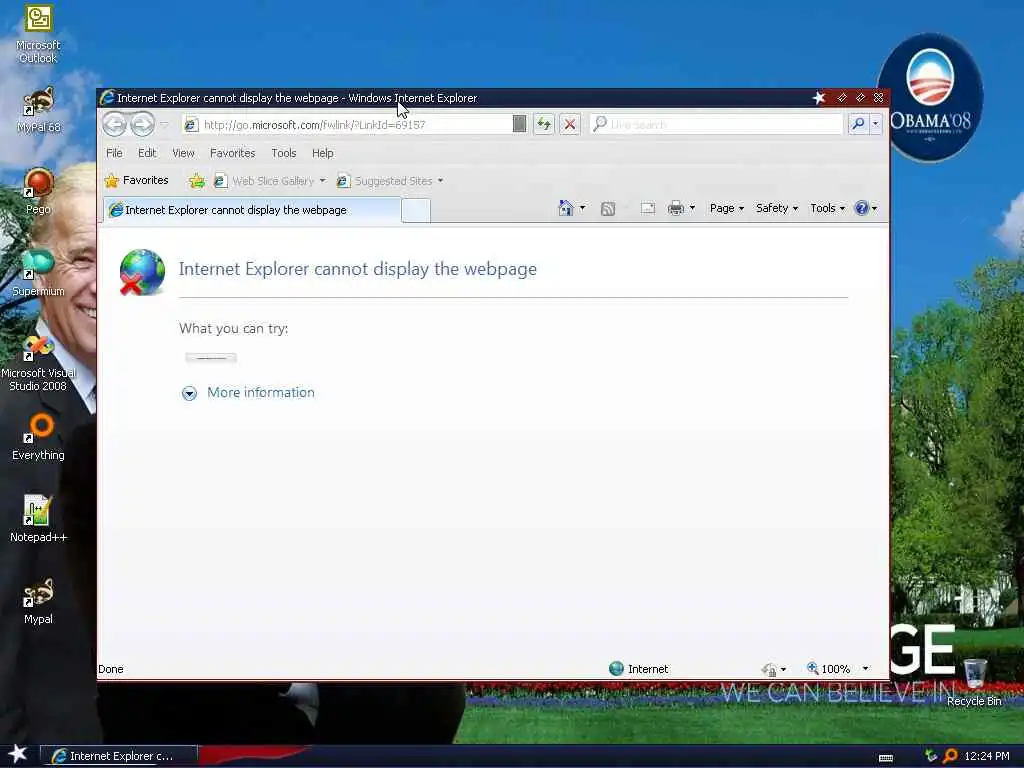Open the Mypal desktop shortcut
Image resolution: width=1024 pixels, height=768 pixels.
point(38,601)
